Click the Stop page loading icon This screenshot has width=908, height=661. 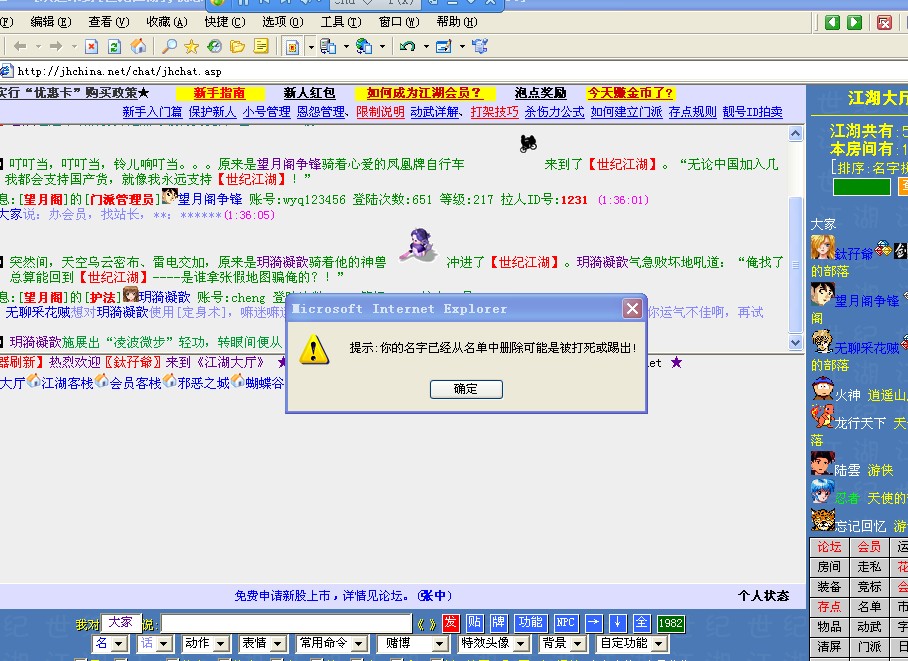(91, 46)
